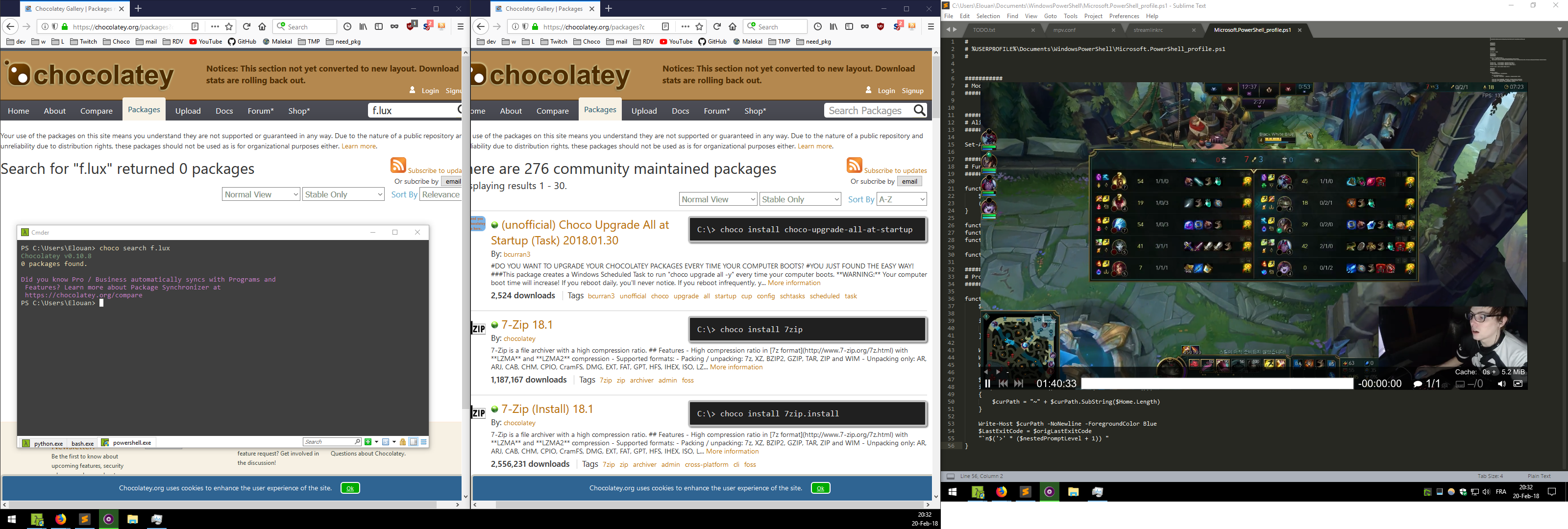Open the A-Z sort dropdown
The width and height of the screenshot is (1568, 529).
coord(902,199)
